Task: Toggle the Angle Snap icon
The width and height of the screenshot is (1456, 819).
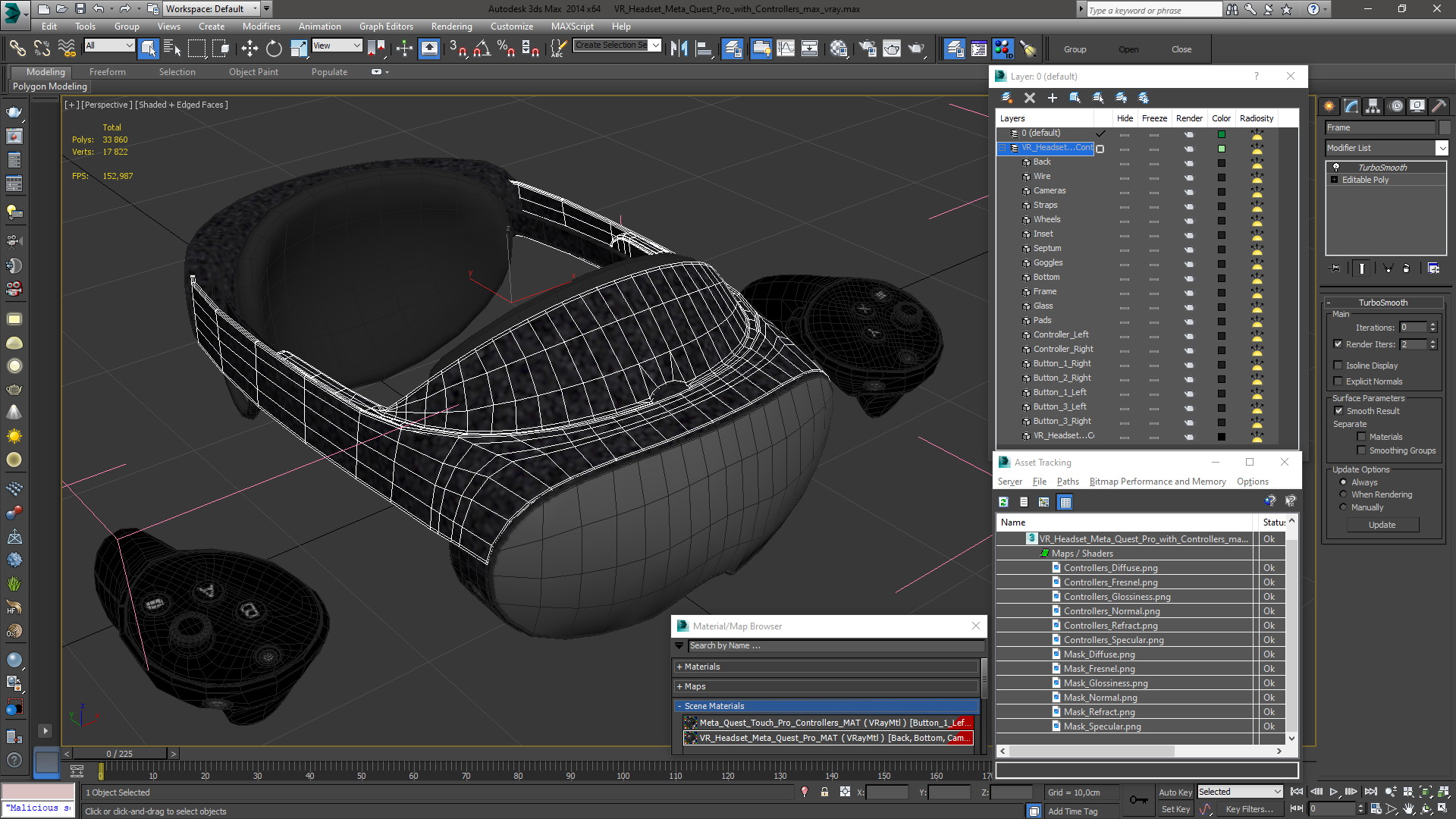Action: 482,49
